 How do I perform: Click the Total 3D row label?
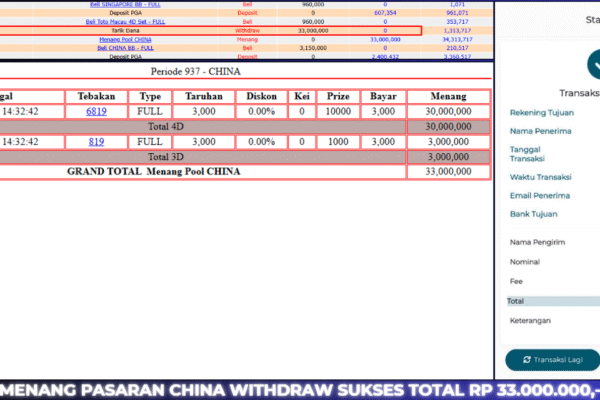166,157
